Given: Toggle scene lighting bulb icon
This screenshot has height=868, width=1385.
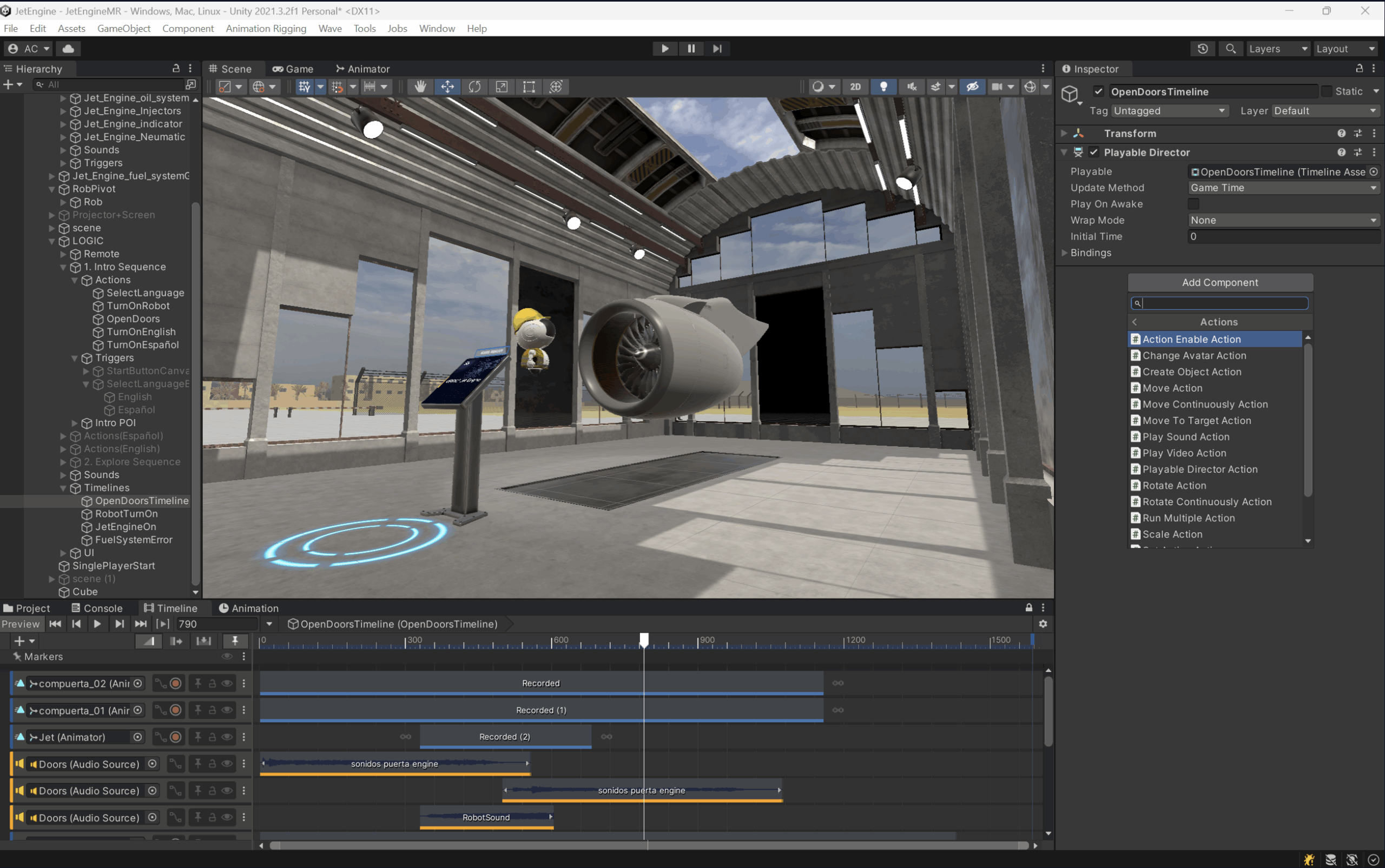Looking at the screenshot, I should click(x=883, y=87).
